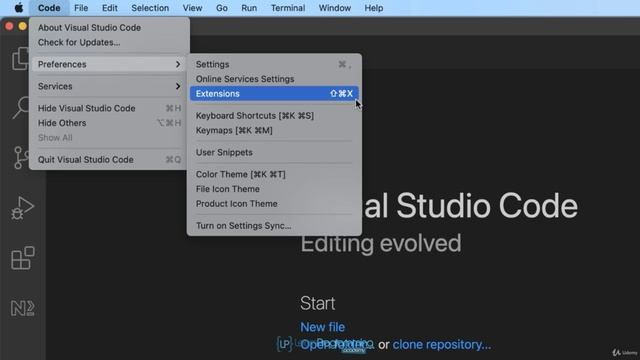Choose Quit Visual Studio Code

pyautogui.click(x=109, y=160)
